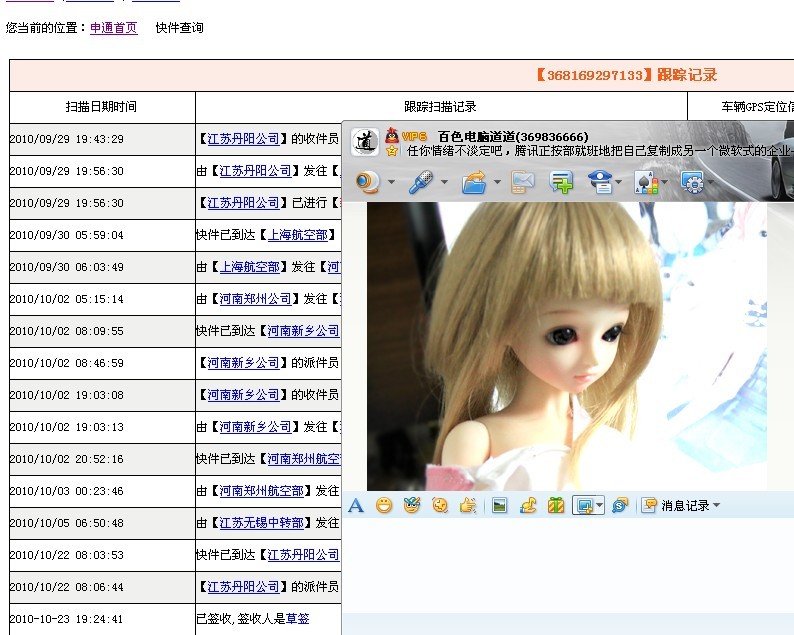
Task: Create a group discussion with green plus icon
Action: point(561,182)
